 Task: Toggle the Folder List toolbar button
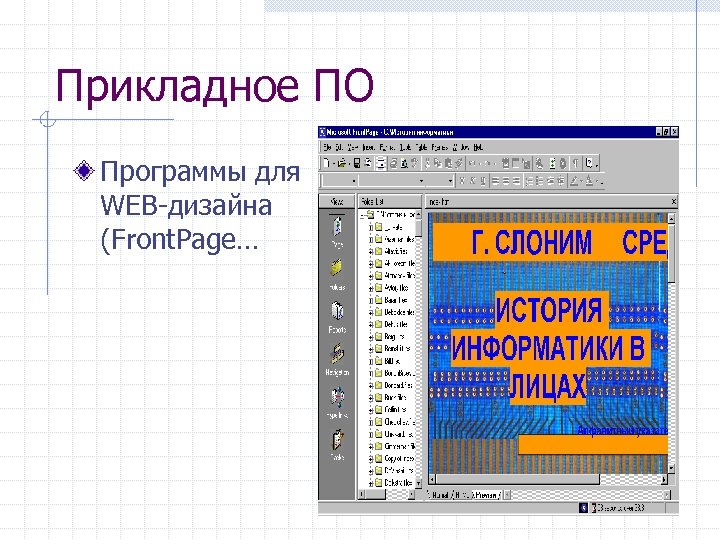[x=381, y=163]
